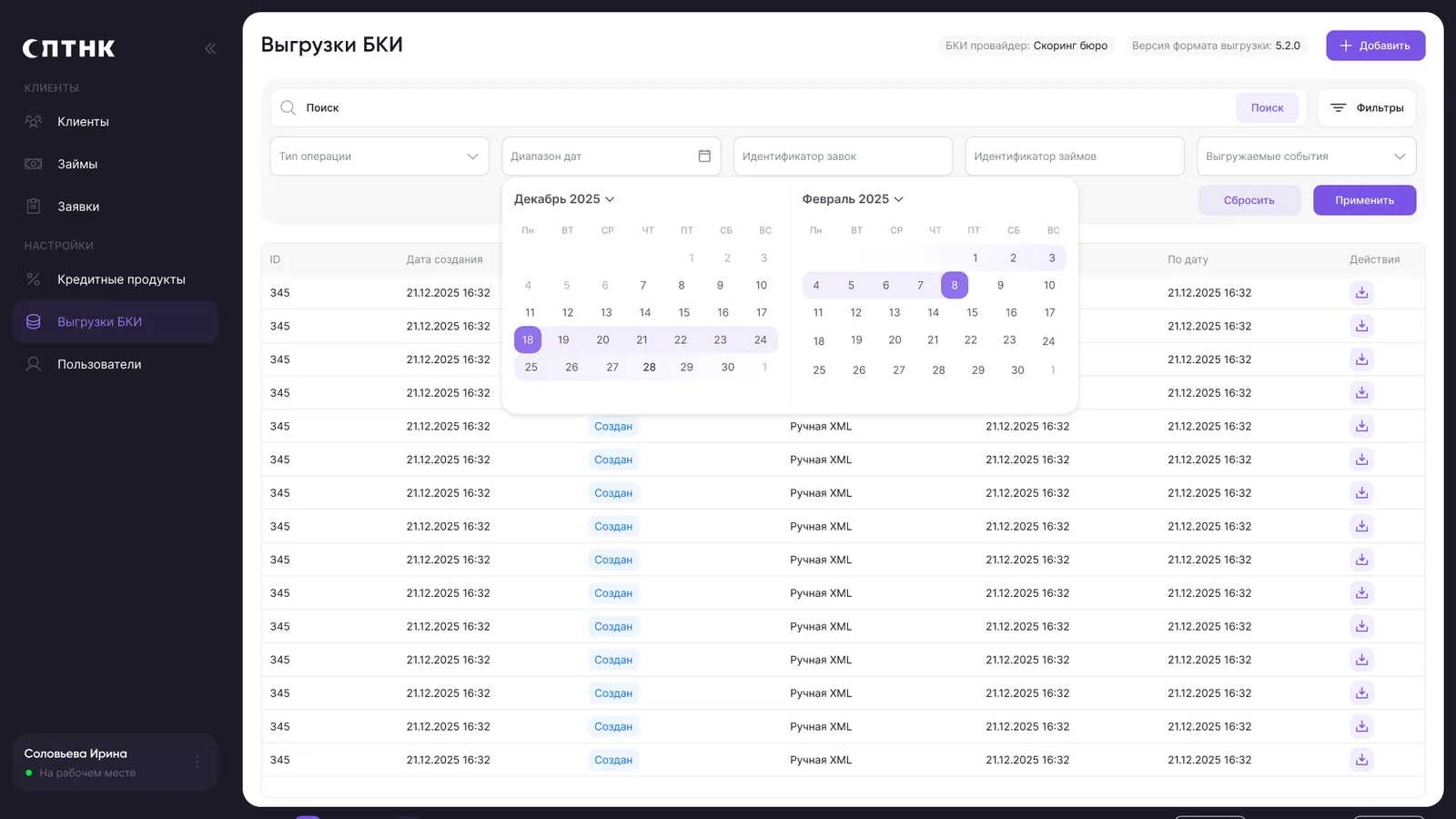Open the Тип операции dropdown
The image size is (1456, 819).
click(379, 157)
